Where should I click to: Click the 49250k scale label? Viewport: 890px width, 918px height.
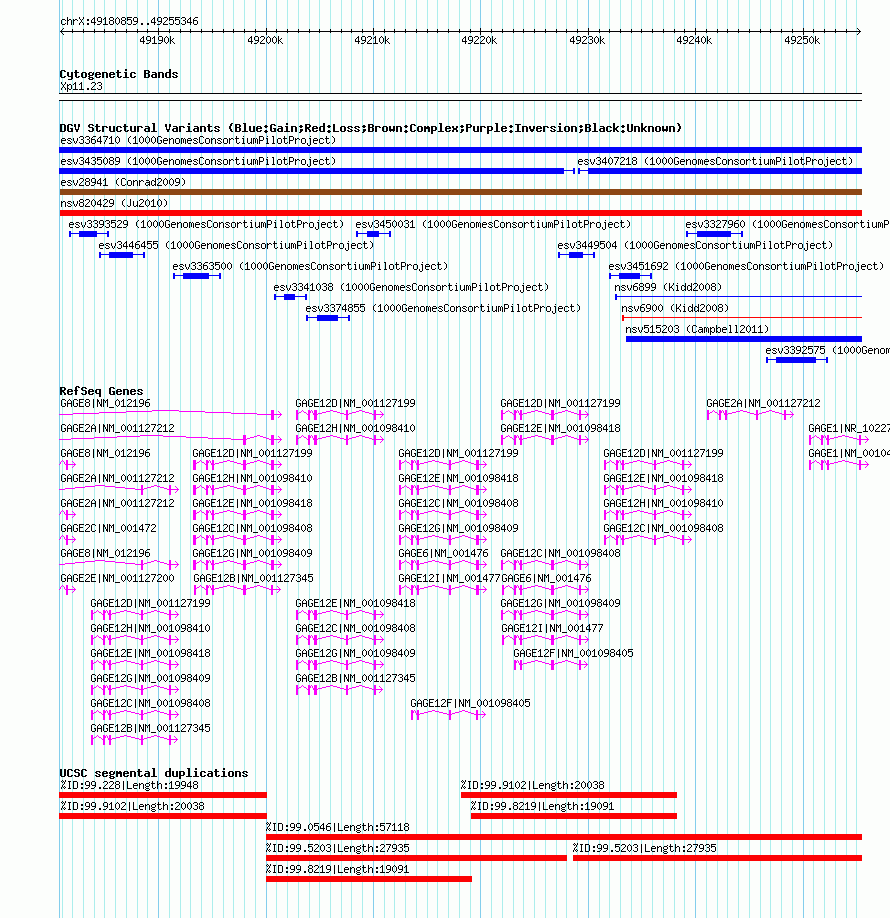point(802,40)
